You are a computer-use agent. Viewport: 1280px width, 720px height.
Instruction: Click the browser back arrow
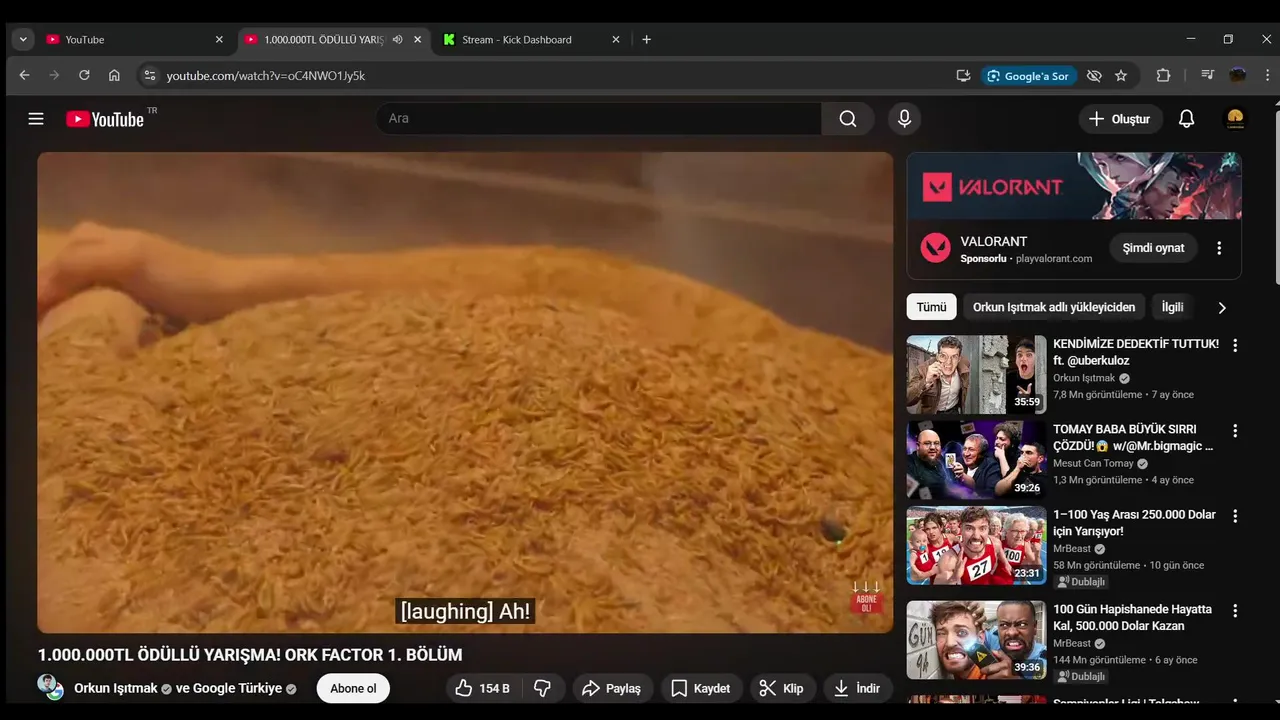24,75
